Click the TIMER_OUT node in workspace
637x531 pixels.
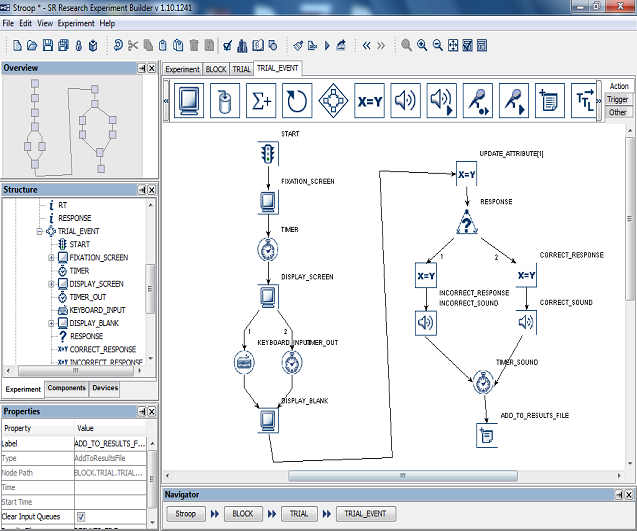point(291,362)
